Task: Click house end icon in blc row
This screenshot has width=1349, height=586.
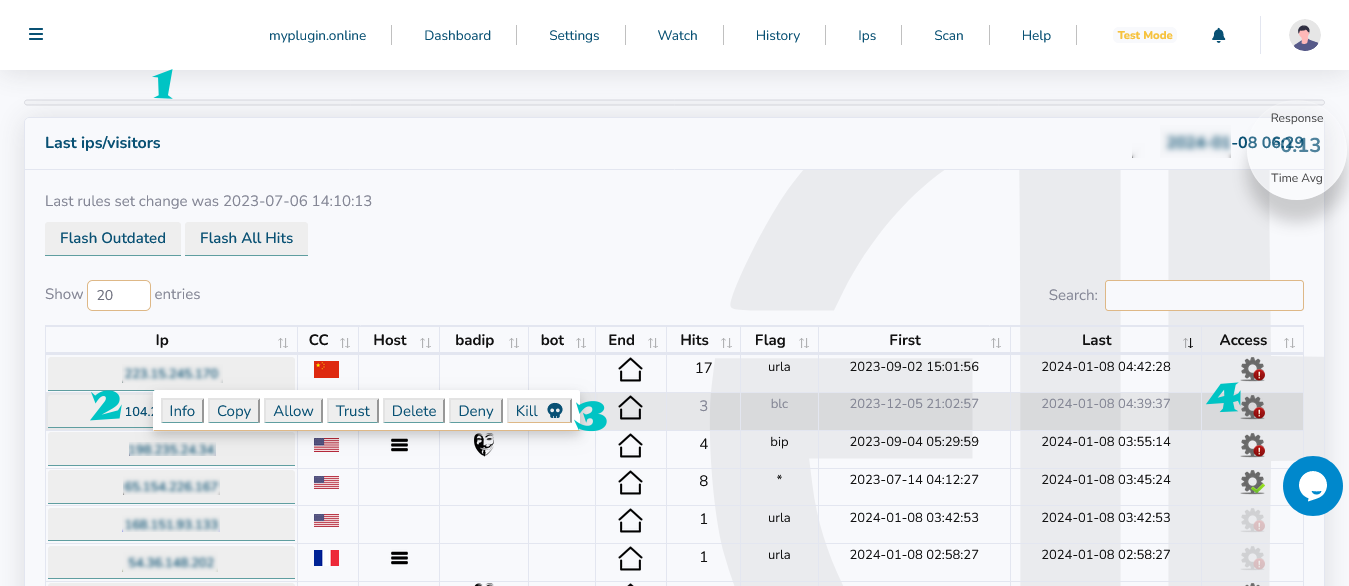Action: 630,406
